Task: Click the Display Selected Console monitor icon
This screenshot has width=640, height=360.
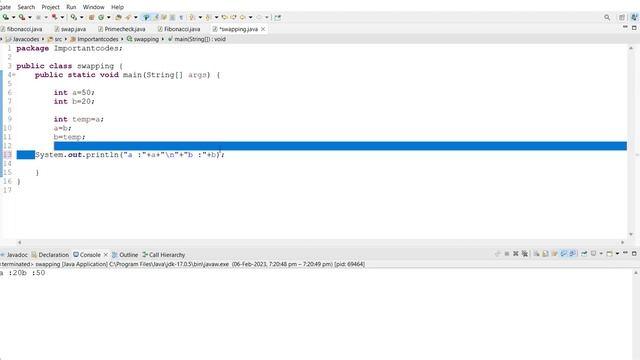Action: 593,254
